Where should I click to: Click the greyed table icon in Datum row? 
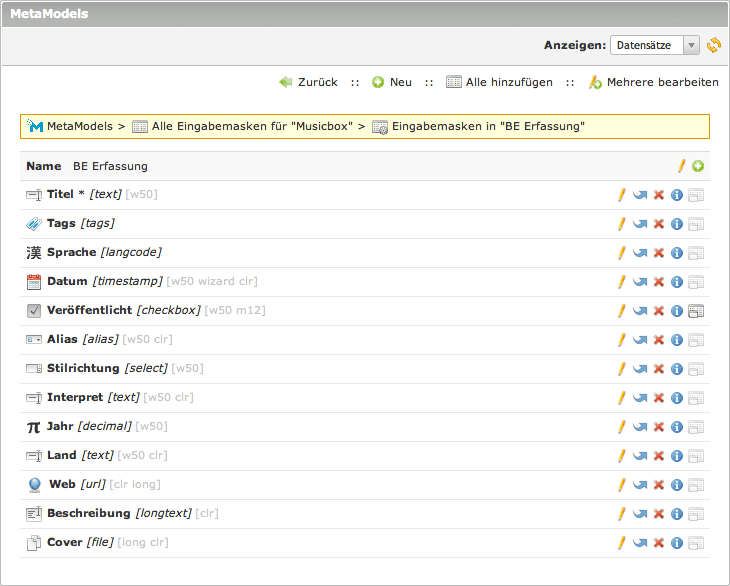[696, 282]
